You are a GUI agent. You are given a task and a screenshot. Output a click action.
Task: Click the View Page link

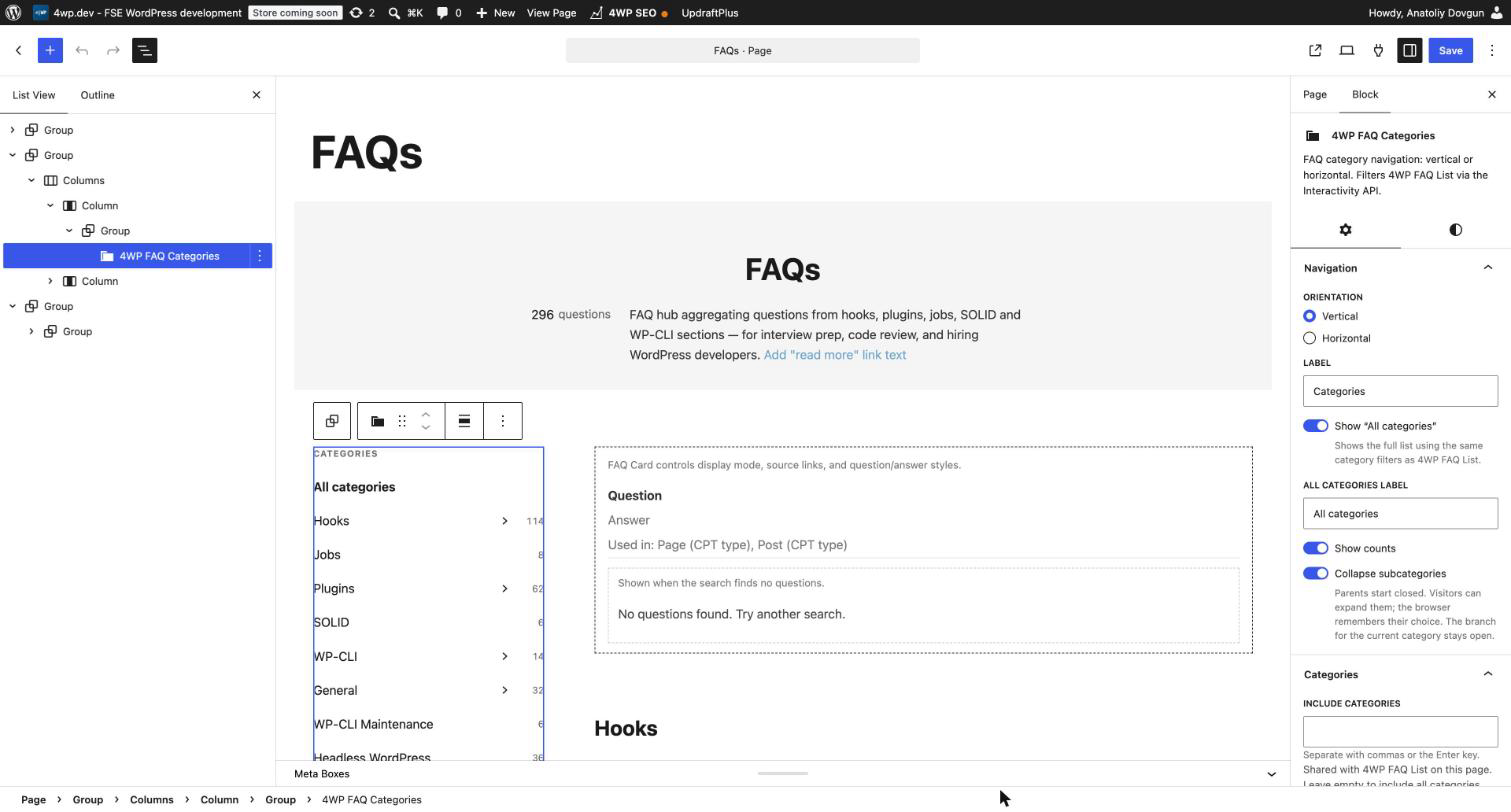551,13
